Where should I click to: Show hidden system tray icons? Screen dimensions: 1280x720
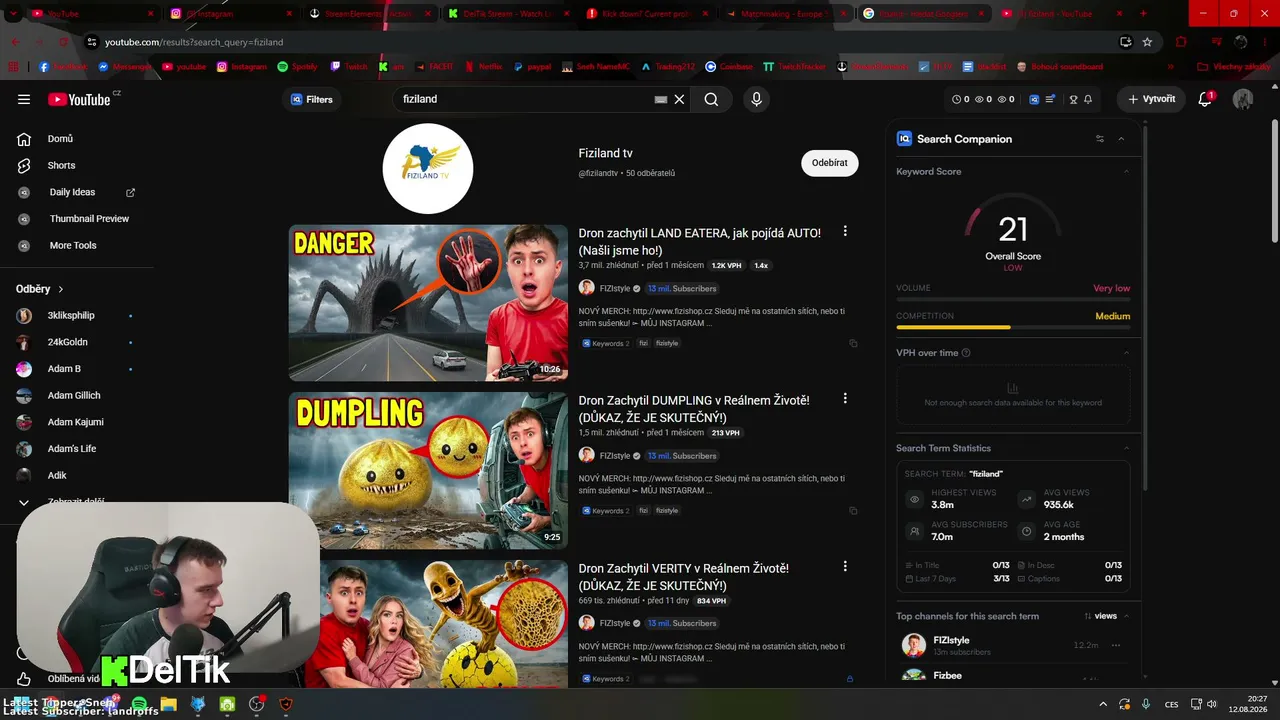pyautogui.click(x=1103, y=704)
